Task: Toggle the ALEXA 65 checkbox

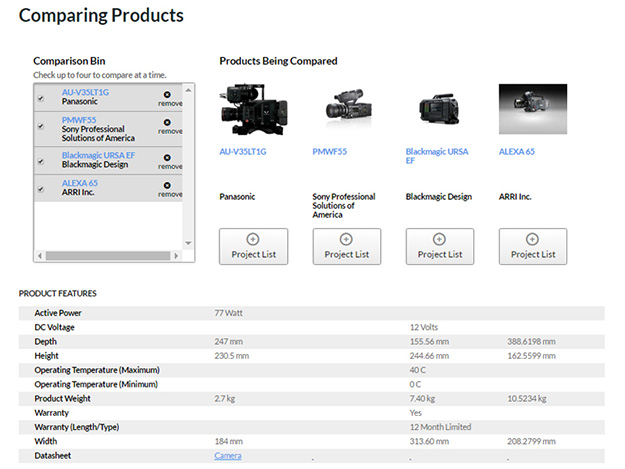Action: [40, 189]
